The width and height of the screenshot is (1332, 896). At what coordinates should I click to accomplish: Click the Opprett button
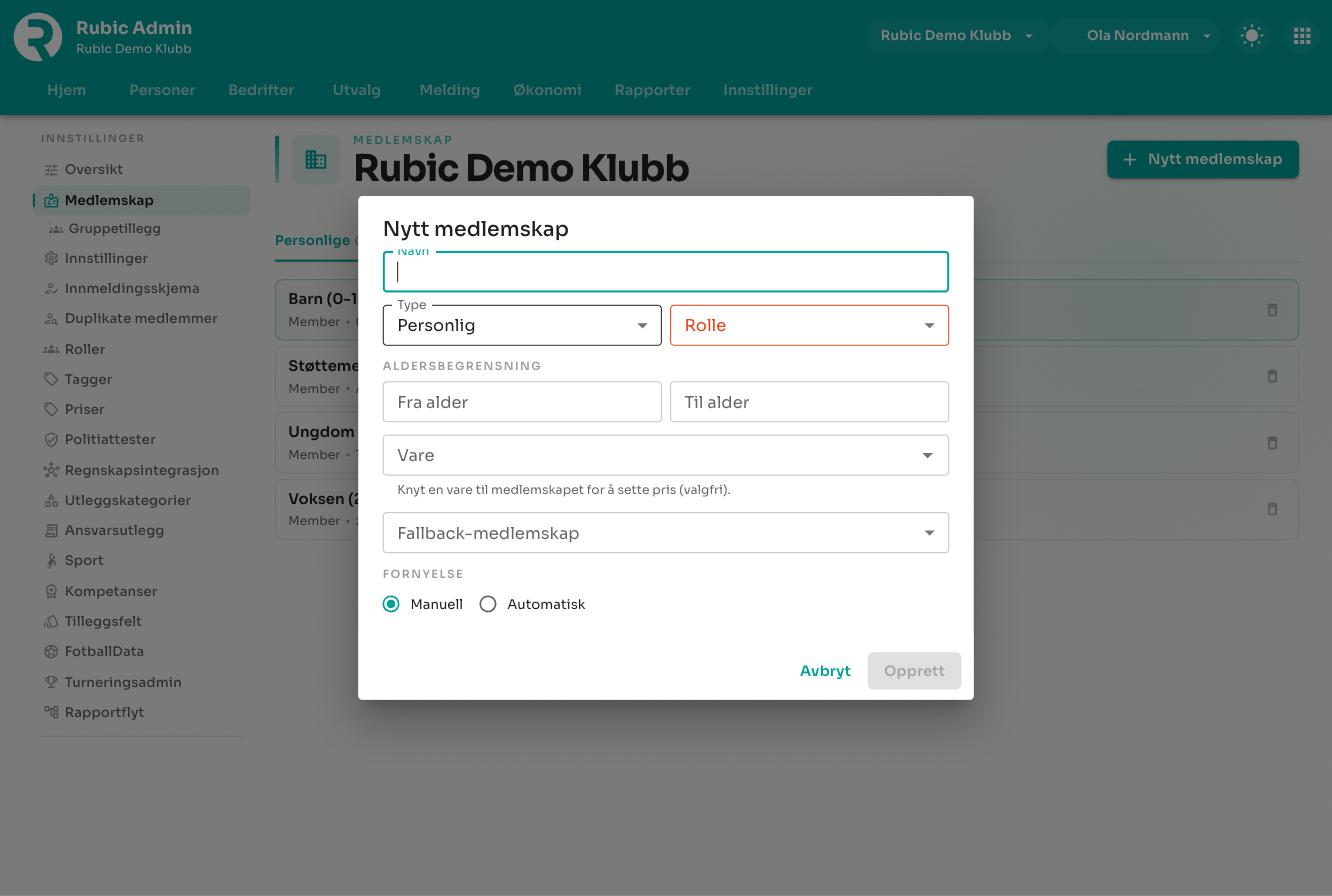[x=914, y=671]
